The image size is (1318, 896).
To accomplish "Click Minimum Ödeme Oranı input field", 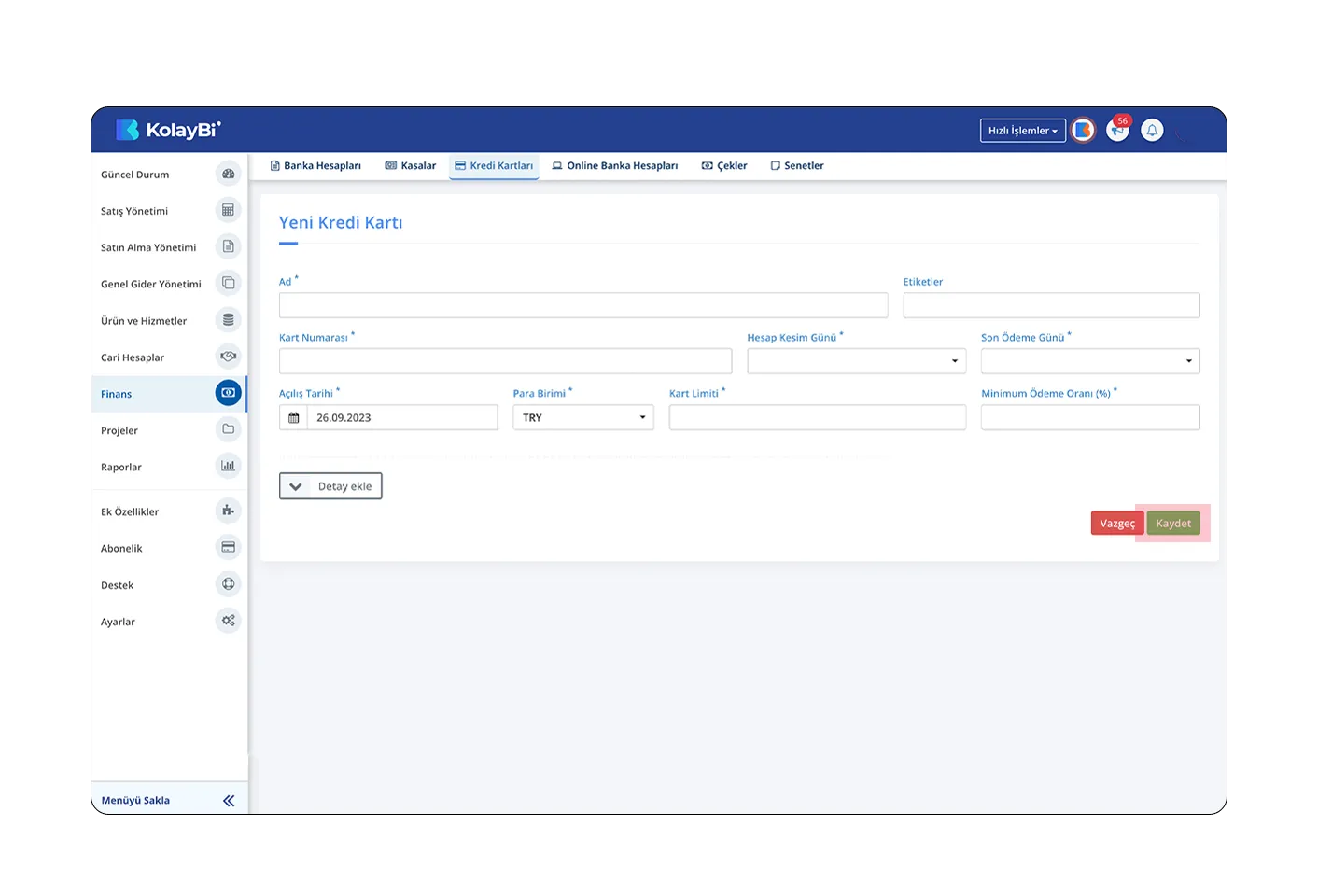I will [x=1090, y=417].
